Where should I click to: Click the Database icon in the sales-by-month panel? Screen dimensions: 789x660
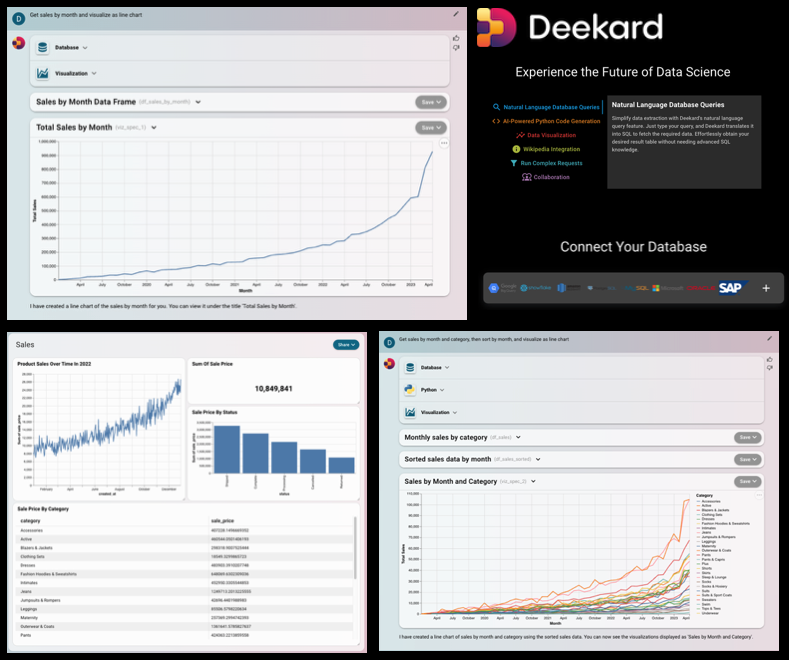pyautogui.click(x=43, y=47)
